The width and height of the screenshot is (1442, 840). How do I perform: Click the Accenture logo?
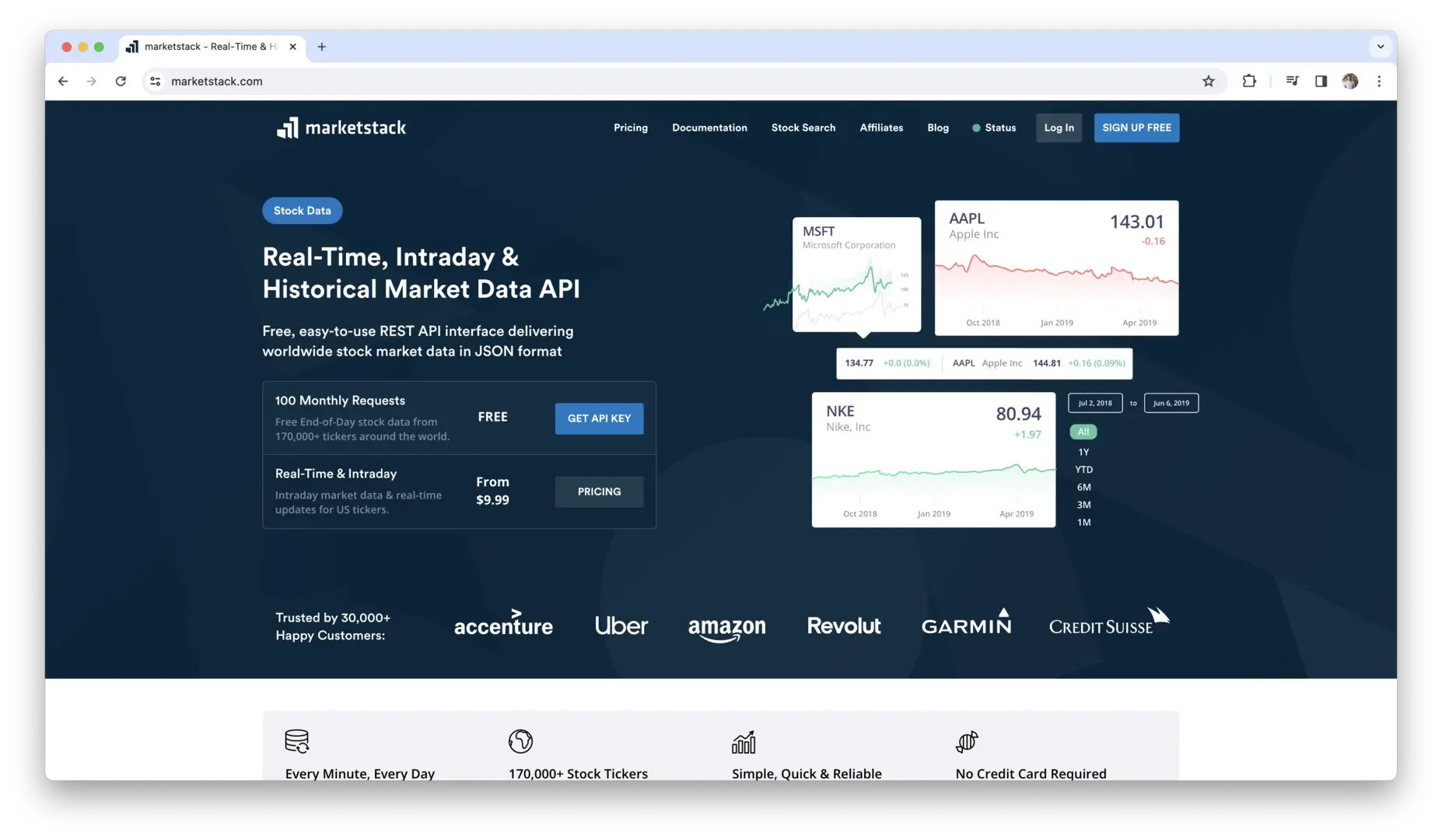[x=503, y=624]
